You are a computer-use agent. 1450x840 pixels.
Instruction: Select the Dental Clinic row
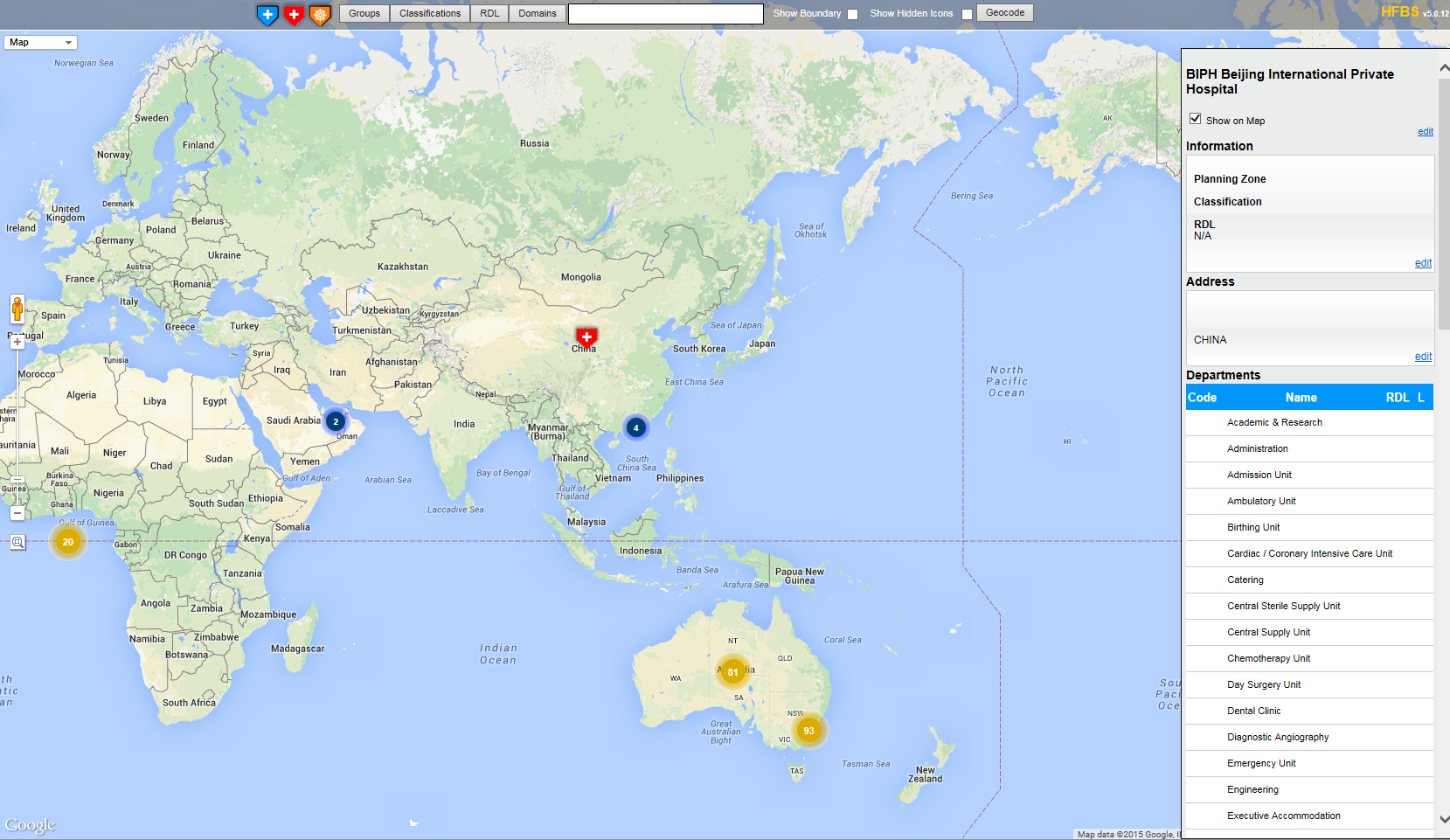click(x=1309, y=711)
